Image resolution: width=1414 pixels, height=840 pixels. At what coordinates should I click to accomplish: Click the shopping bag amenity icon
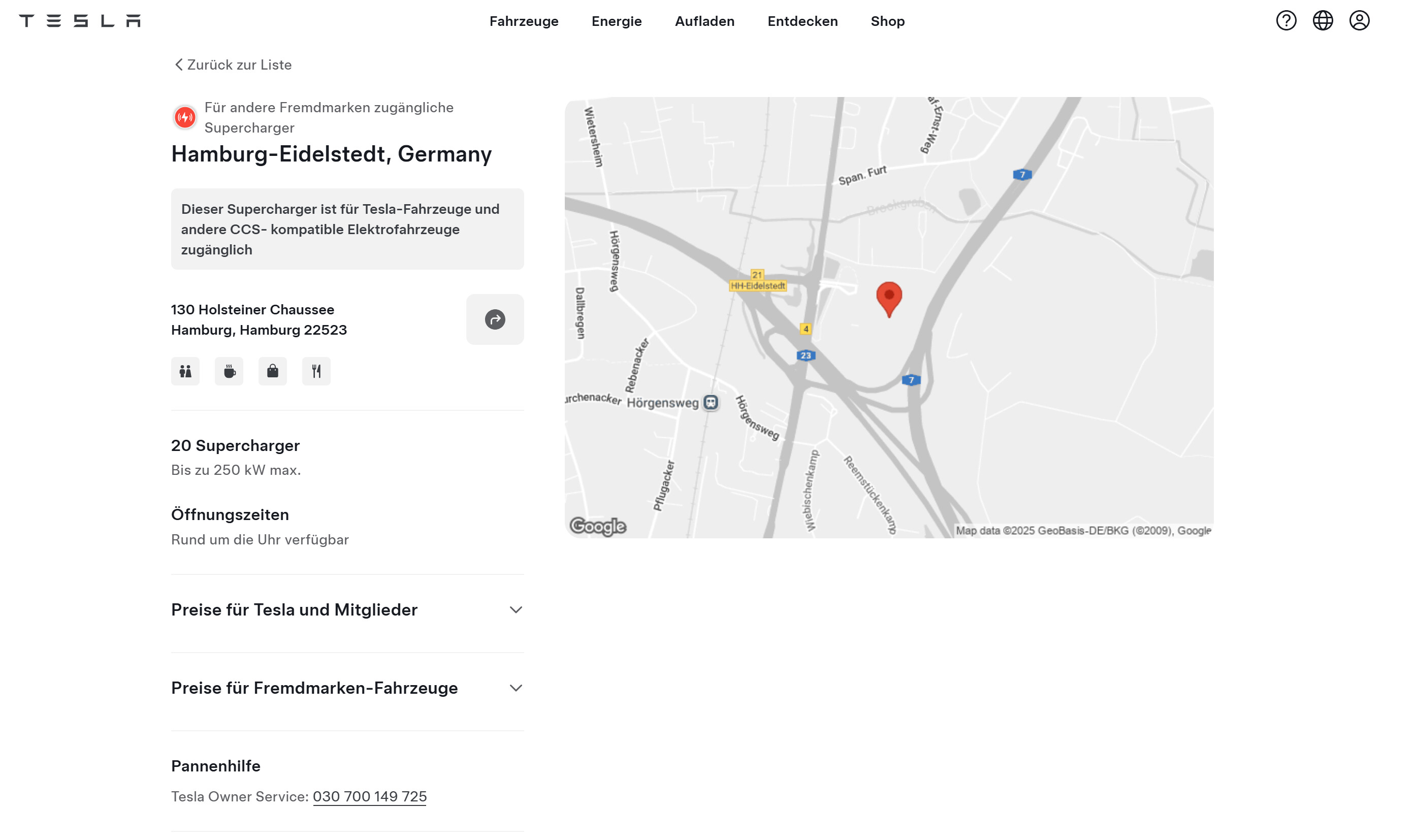(272, 371)
